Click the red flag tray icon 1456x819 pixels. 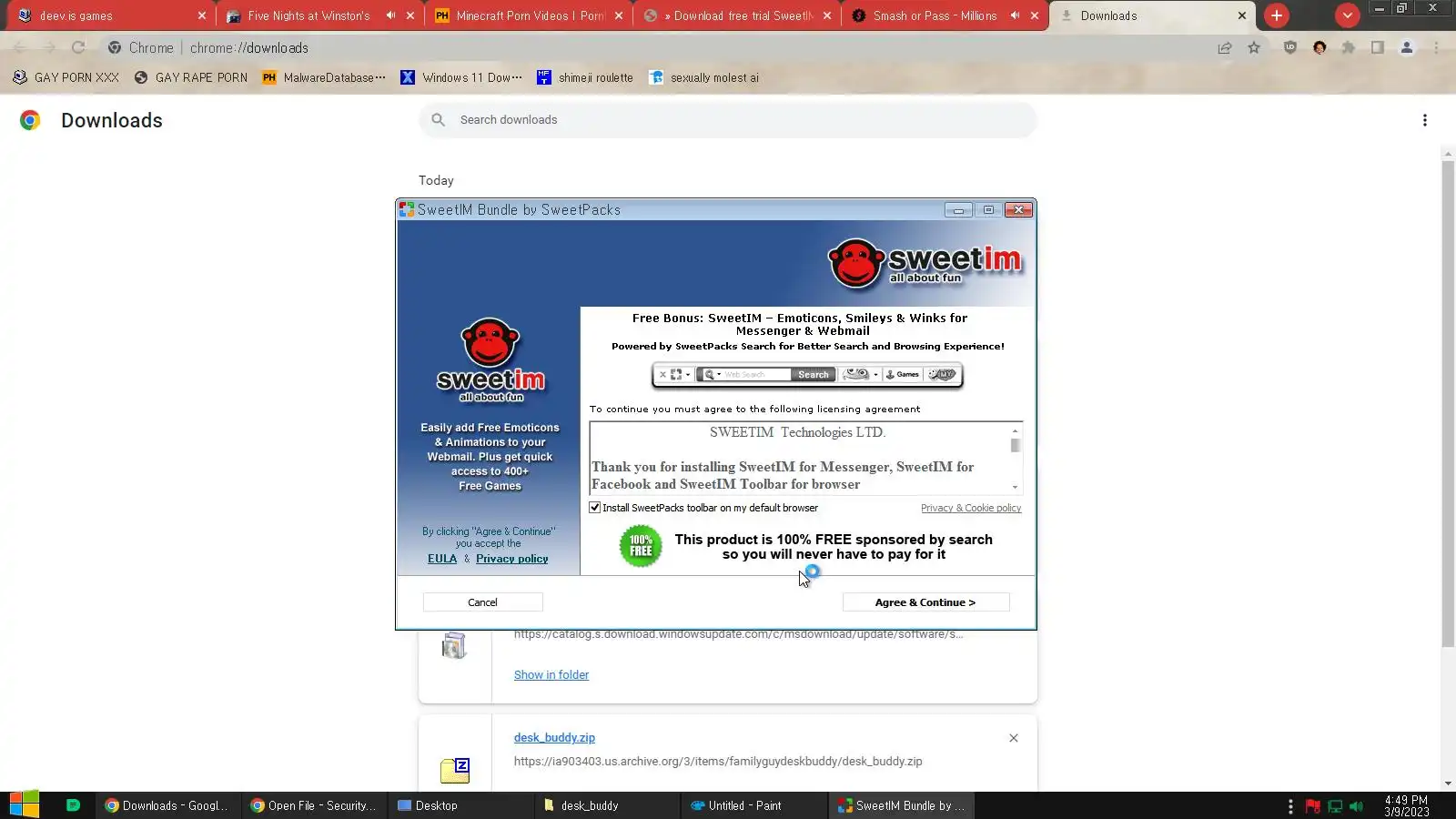pyautogui.click(x=1312, y=806)
